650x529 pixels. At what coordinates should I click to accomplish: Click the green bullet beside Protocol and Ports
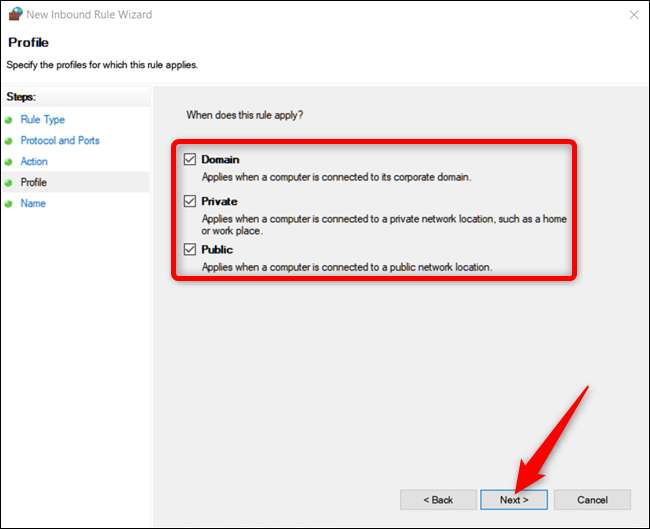pyautogui.click(x=10, y=141)
